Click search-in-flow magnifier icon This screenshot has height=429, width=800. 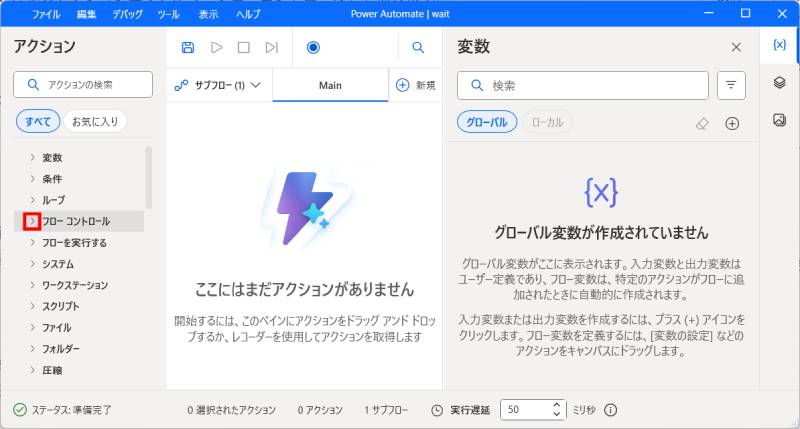(x=418, y=47)
